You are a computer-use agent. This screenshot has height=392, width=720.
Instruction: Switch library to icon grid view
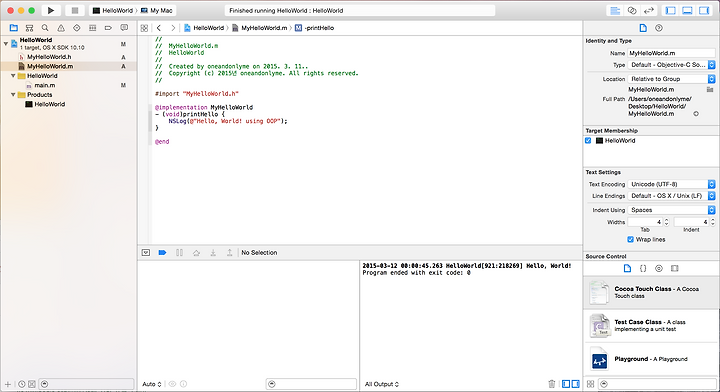coord(591,384)
